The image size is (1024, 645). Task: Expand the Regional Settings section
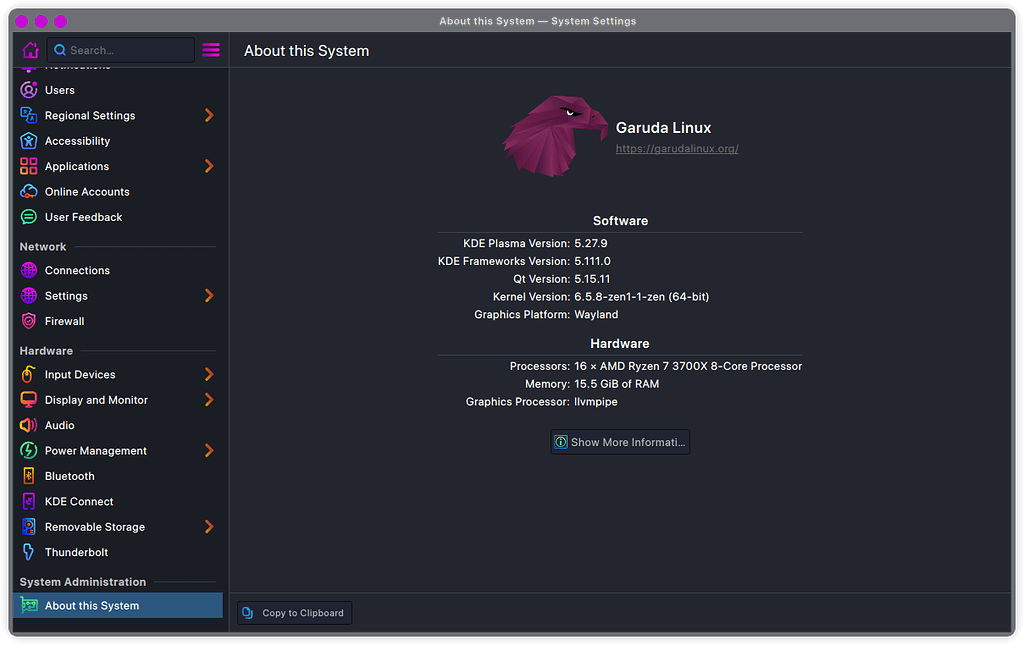tap(209, 115)
